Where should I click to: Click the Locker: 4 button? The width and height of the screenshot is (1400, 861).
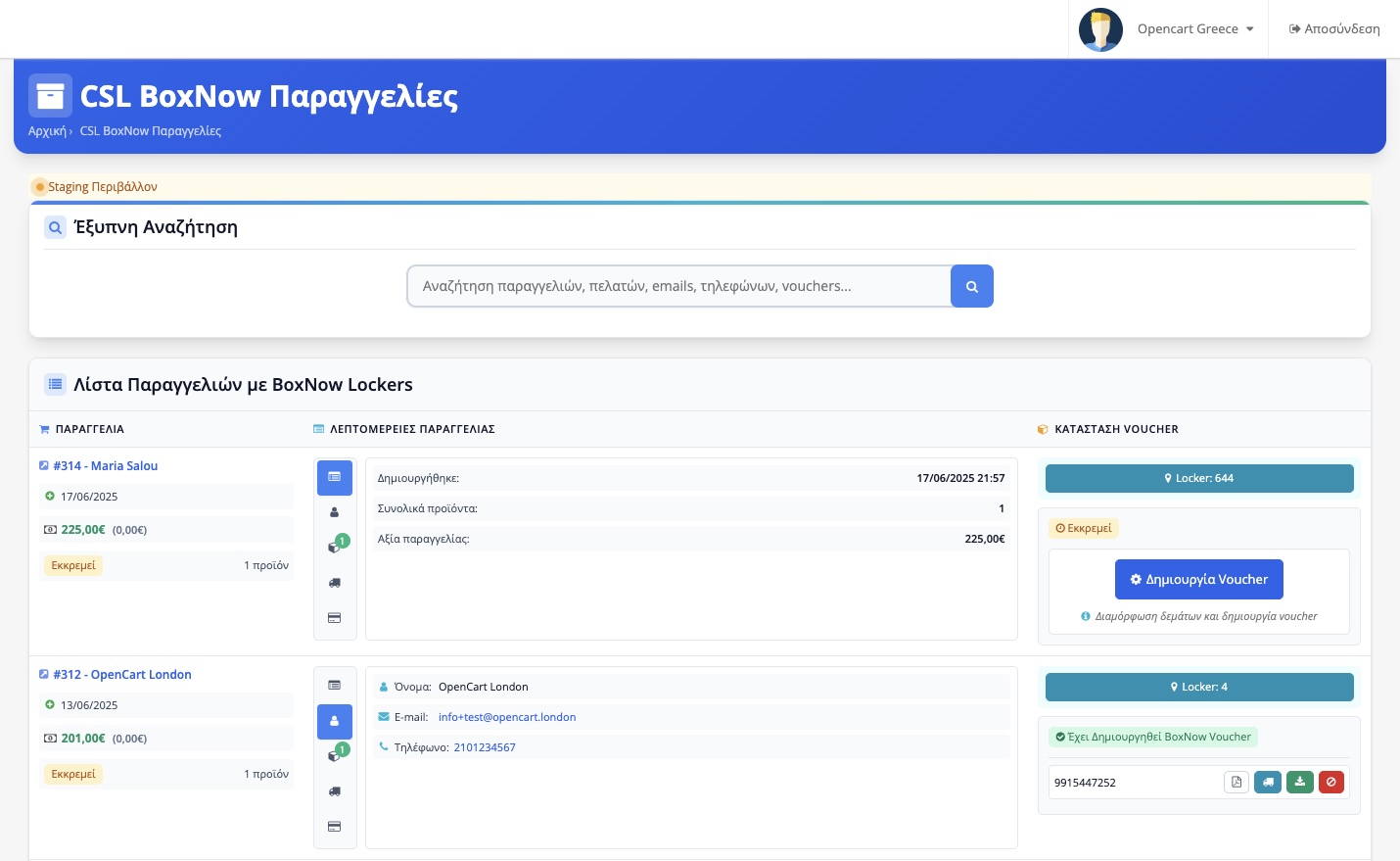(1199, 687)
